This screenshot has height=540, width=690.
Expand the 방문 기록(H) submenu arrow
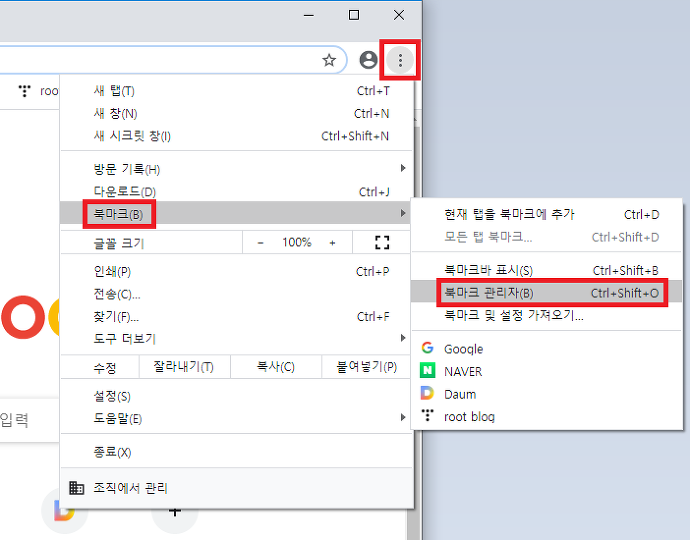402,168
